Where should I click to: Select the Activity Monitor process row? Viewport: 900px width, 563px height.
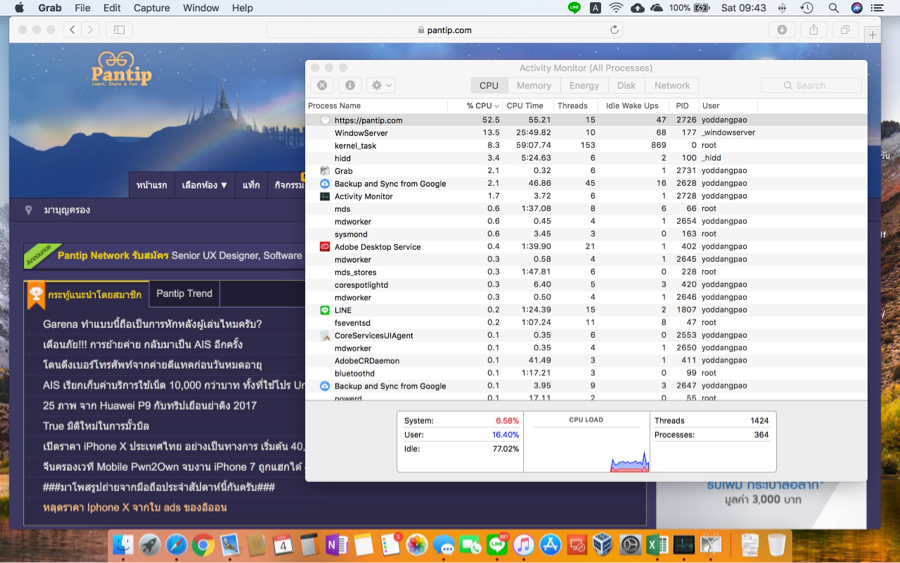[x=586, y=196]
